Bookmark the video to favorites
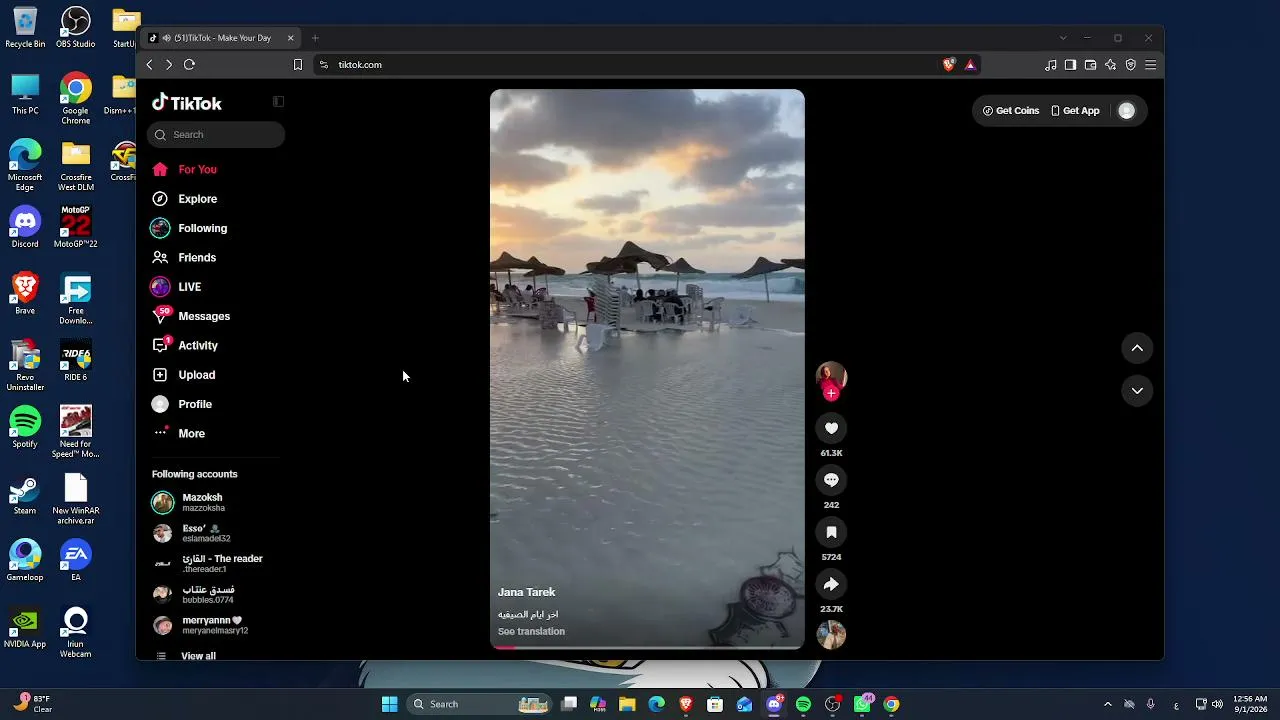This screenshot has width=1280, height=720. 831,532
